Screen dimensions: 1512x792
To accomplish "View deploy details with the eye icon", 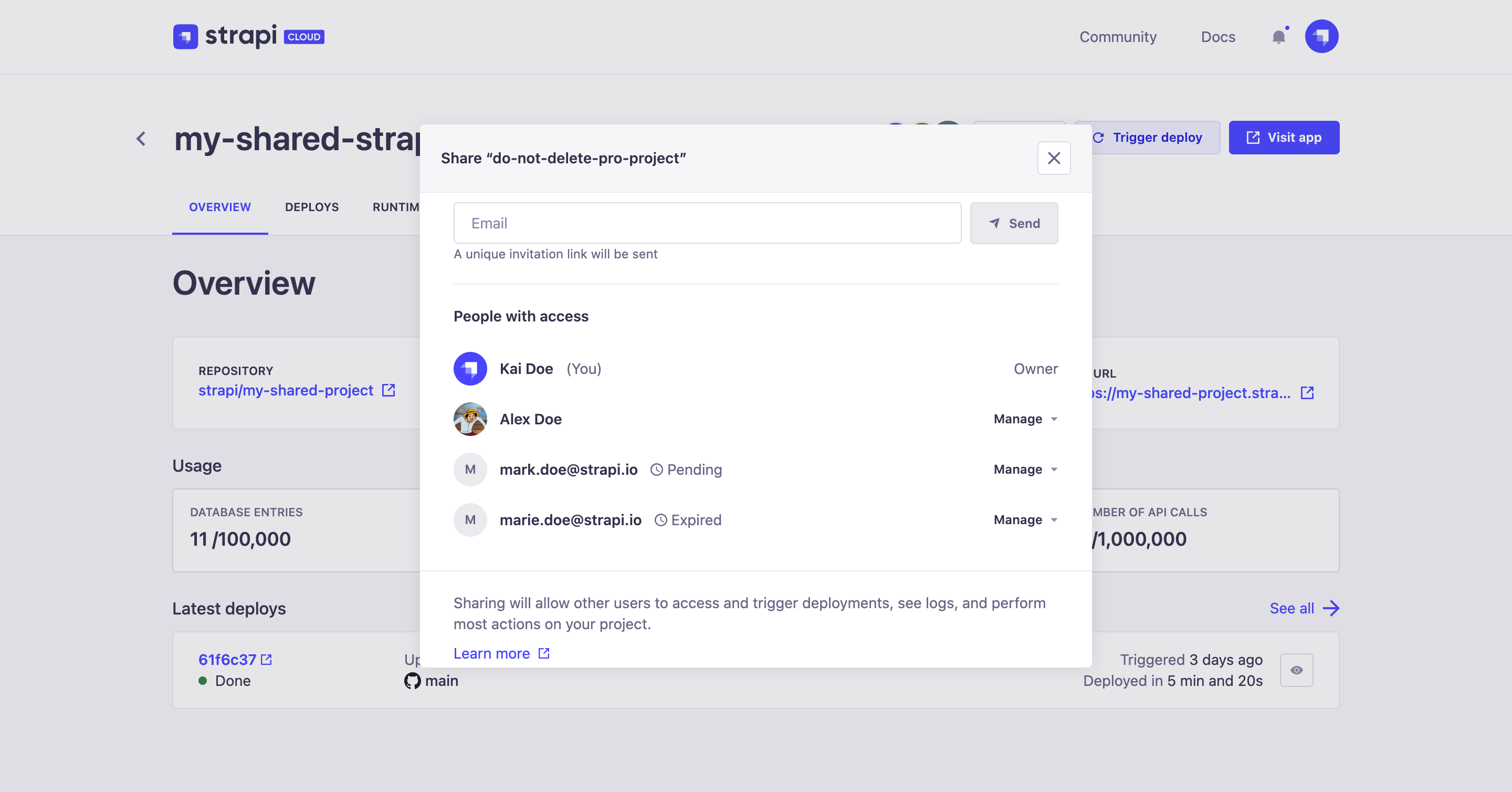I will coord(1297,670).
